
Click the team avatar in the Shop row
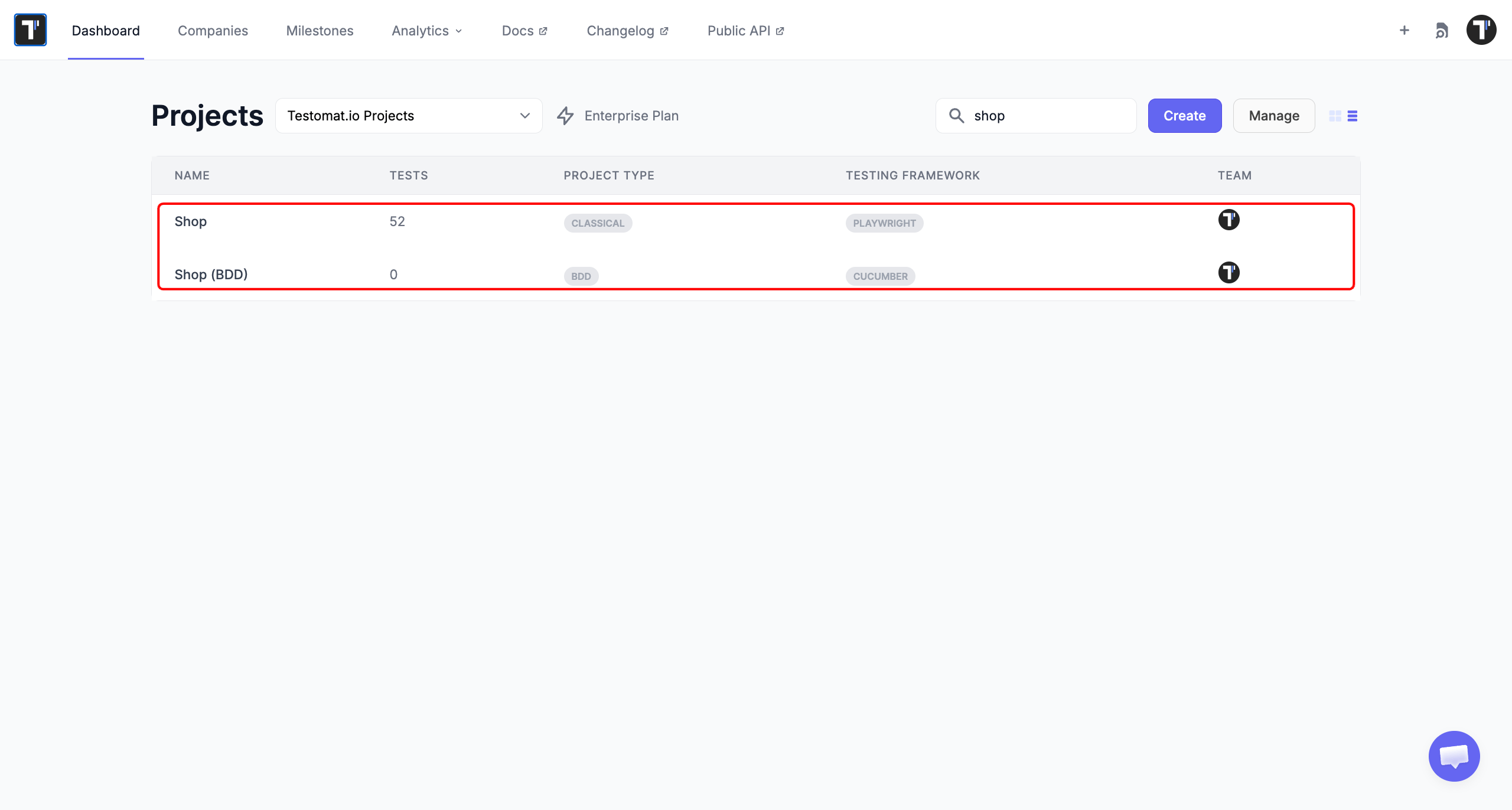[x=1229, y=220]
